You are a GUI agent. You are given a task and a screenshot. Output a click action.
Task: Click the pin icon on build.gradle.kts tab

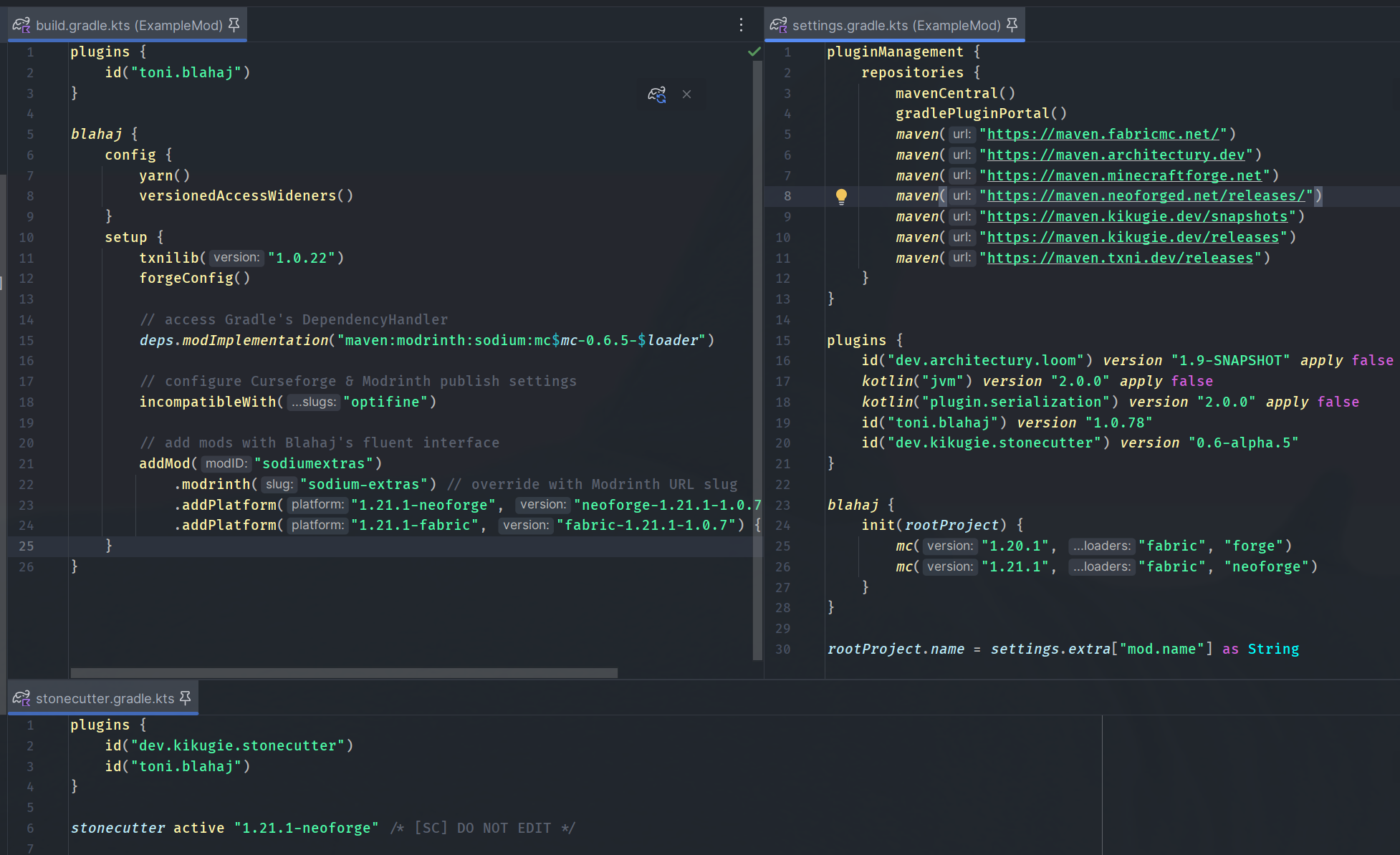(234, 25)
